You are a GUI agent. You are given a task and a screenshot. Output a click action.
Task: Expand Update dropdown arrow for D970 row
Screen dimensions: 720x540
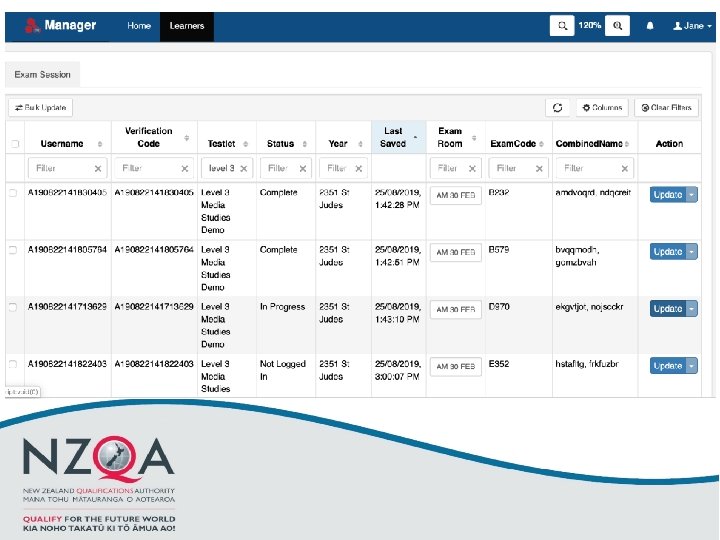click(692, 309)
